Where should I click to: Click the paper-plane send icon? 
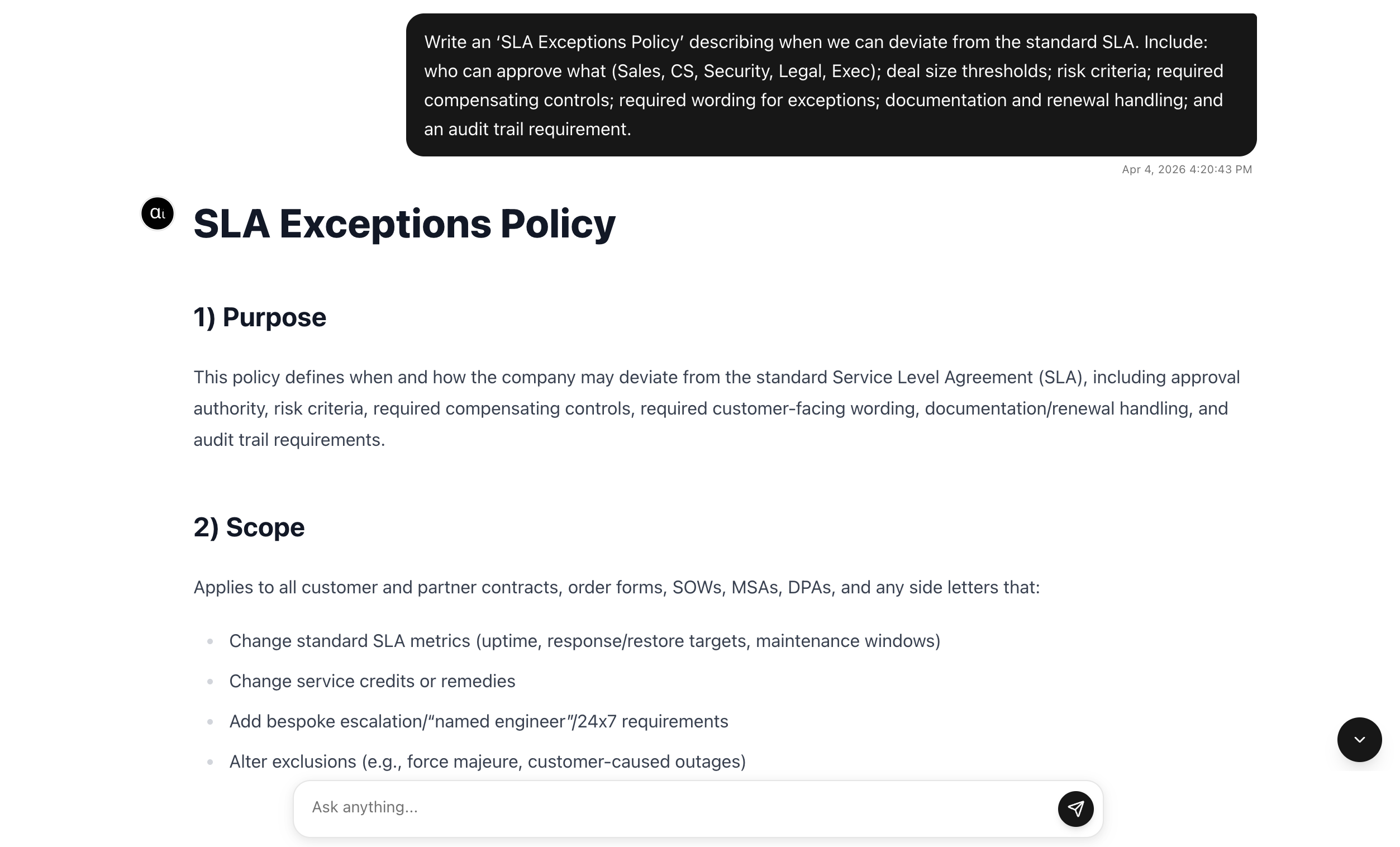(x=1075, y=808)
